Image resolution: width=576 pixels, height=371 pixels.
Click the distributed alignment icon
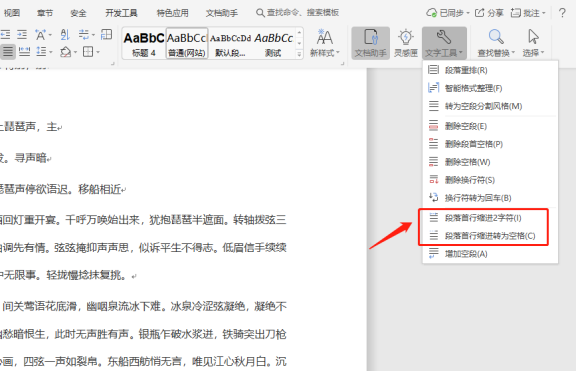tap(24, 52)
